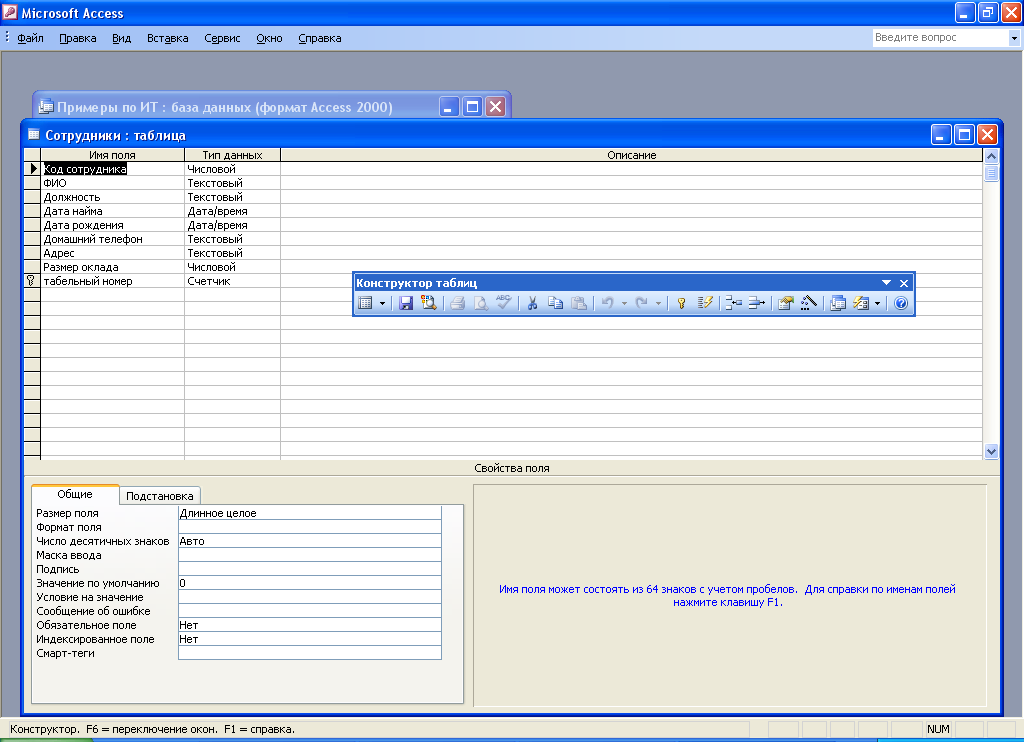Click the Условие на значение field

[x=310, y=597]
